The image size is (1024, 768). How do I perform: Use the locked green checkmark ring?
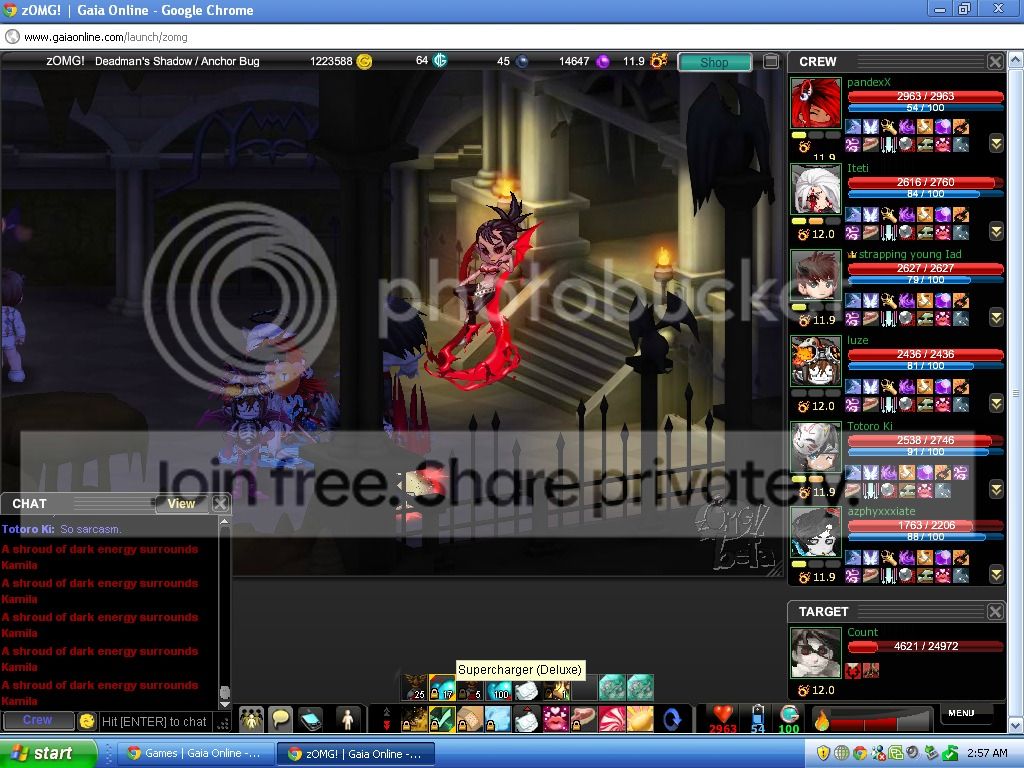coord(442,719)
